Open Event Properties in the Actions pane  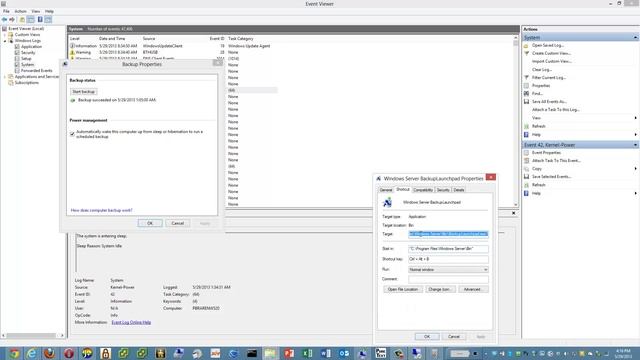click(x=546, y=153)
